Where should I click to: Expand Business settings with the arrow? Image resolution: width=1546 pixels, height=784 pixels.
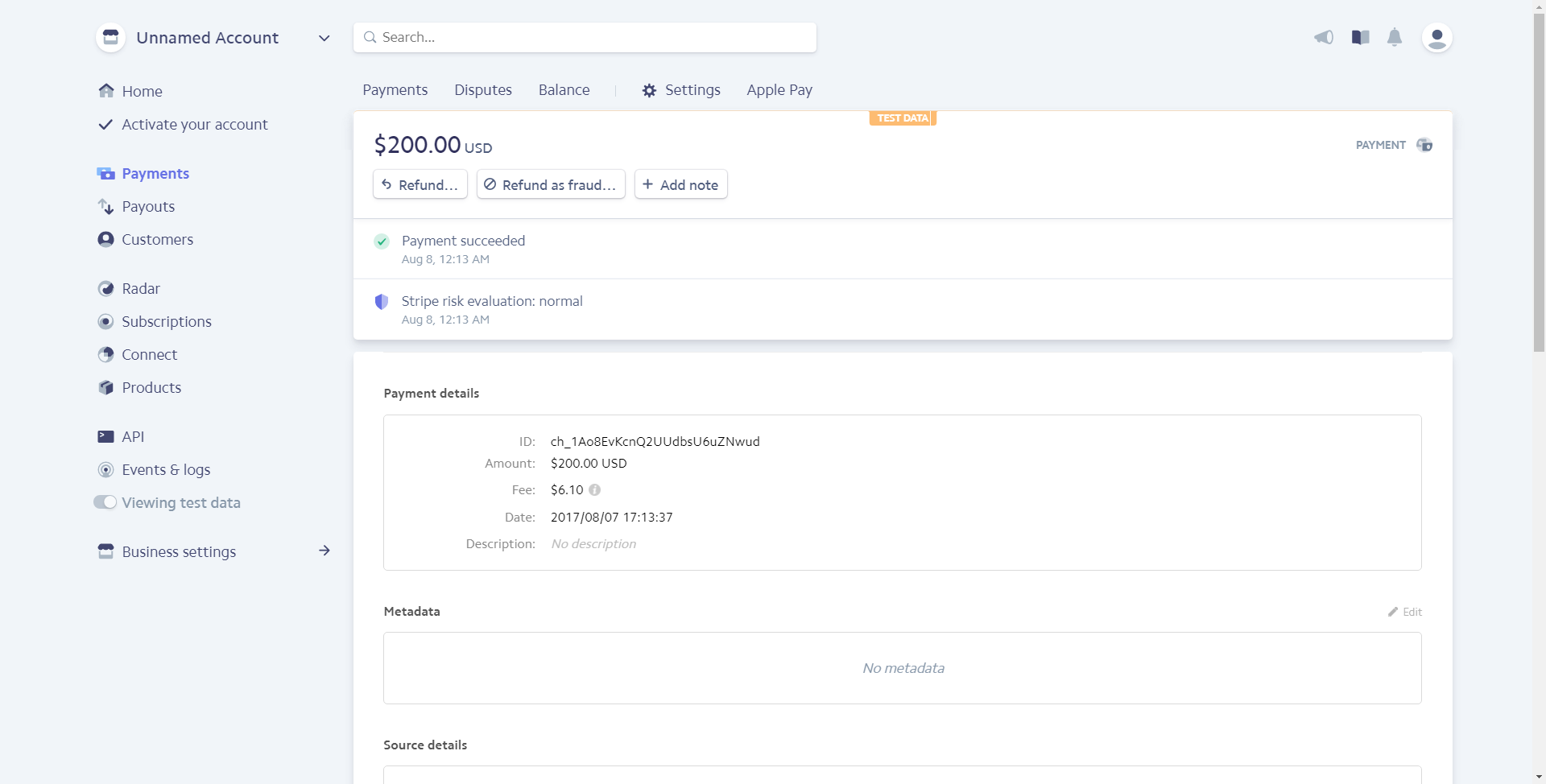[x=324, y=551]
